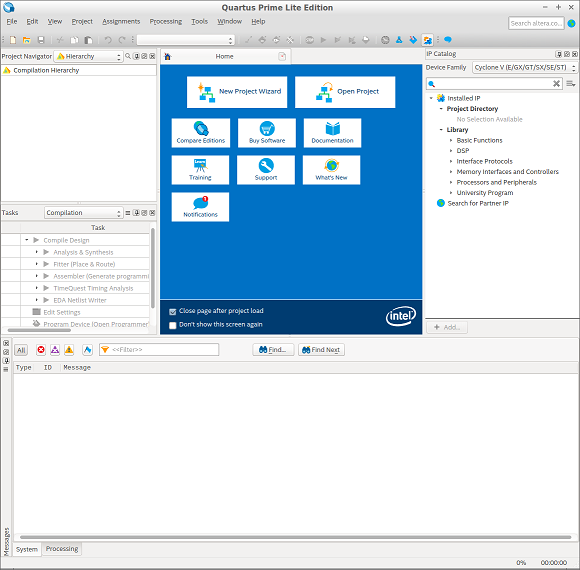The width and height of the screenshot is (580, 570).
Task: Open the Device Family dropdown
Action: pos(525,67)
